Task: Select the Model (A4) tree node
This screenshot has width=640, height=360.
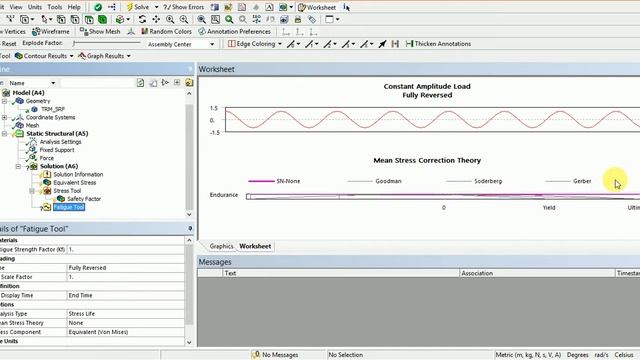Action: (x=28, y=93)
